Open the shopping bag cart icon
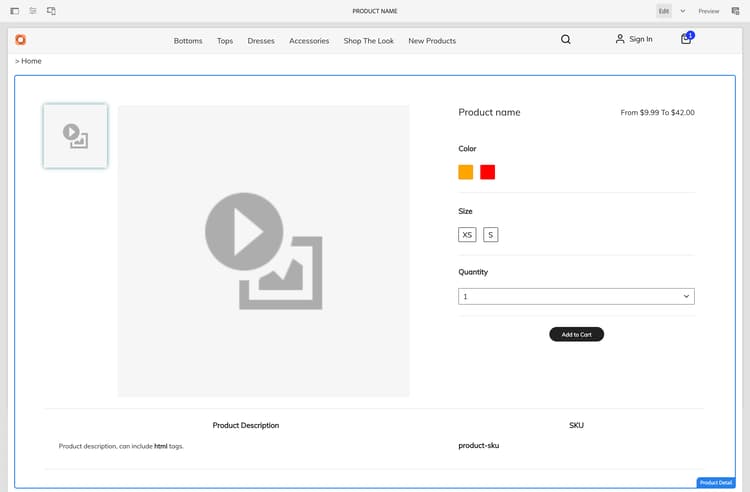The image size is (750, 492). (686, 38)
